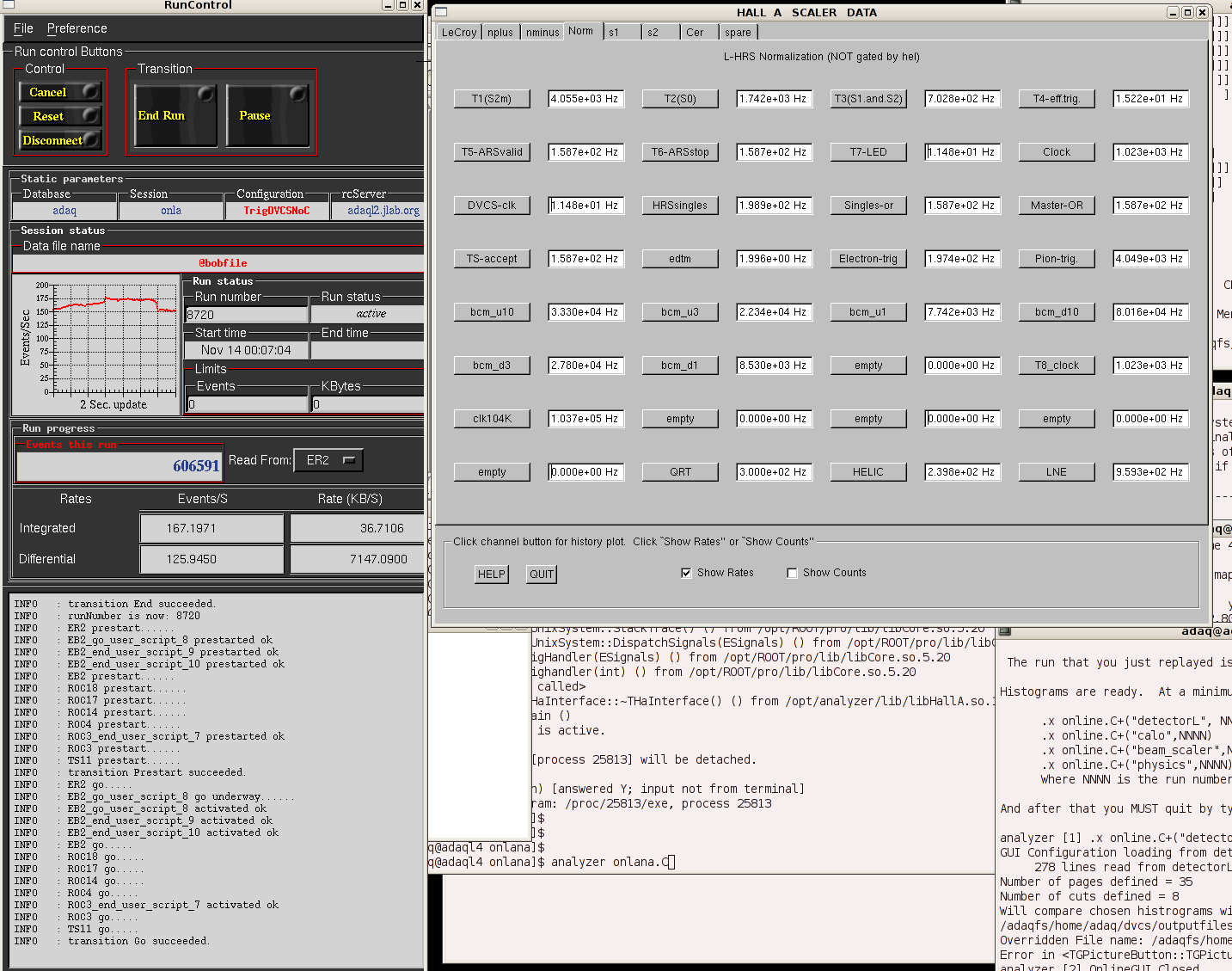Switch to the nminus tab
The height and width of the screenshot is (971, 1232).
coord(542,33)
